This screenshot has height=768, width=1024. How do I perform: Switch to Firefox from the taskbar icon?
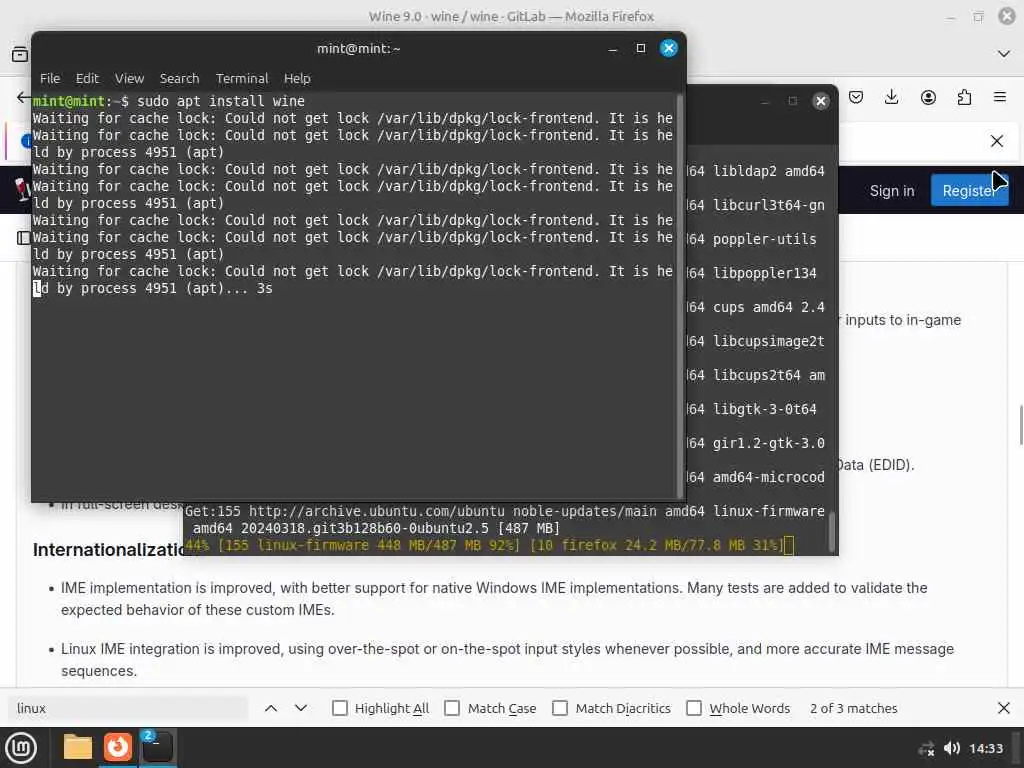(118, 747)
